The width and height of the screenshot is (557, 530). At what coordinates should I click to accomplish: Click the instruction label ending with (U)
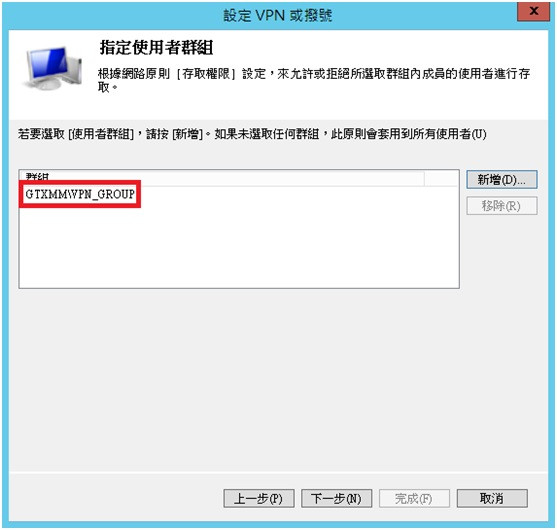[x=252, y=134]
